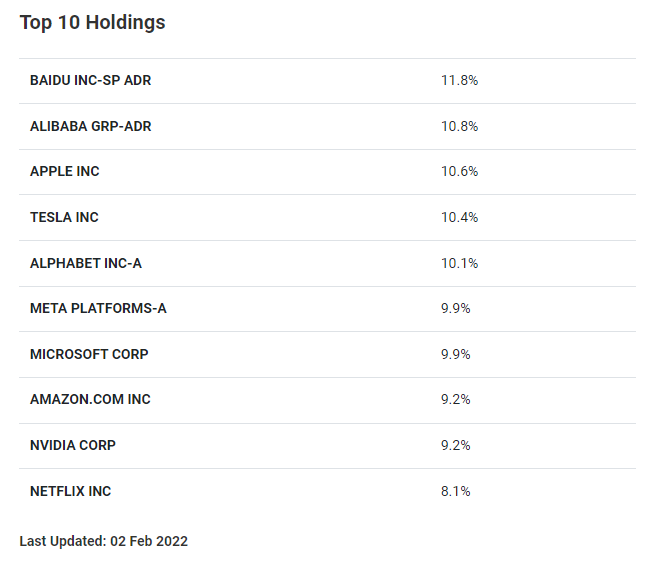Click the ALIBABA GRP-ADR holding name

pos(91,126)
